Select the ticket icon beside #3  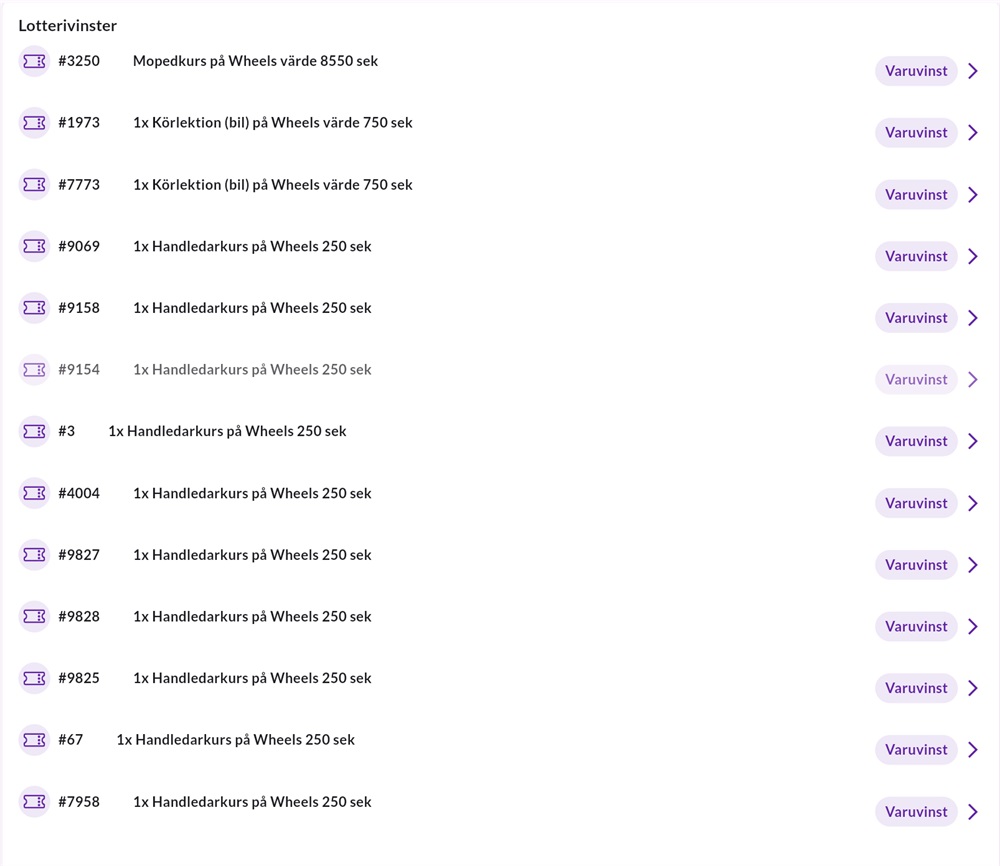click(34, 431)
